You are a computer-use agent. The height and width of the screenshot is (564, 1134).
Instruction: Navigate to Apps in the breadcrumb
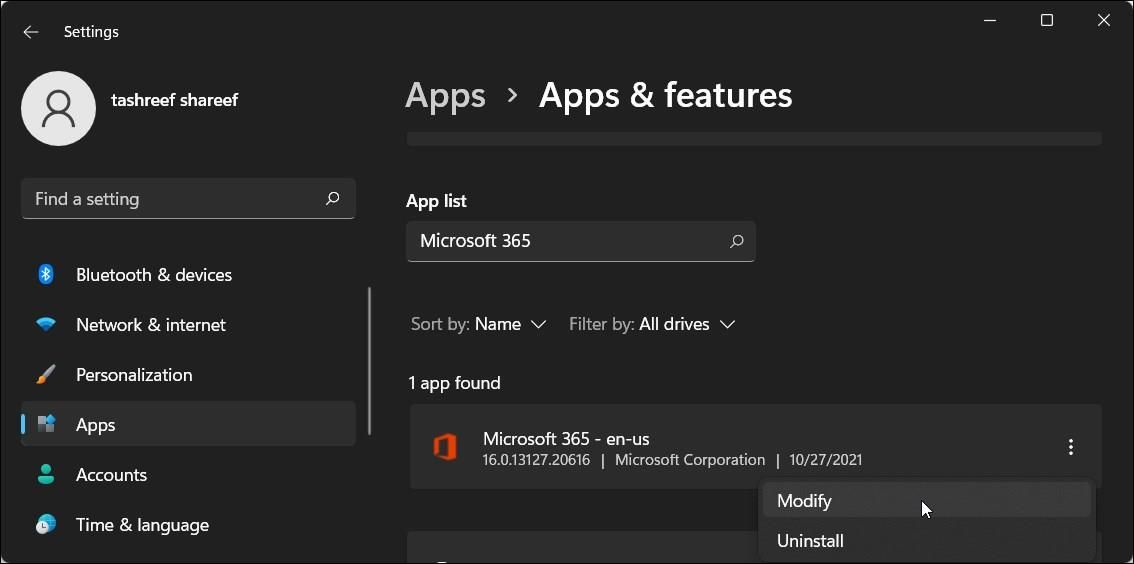(x=446, y=95)
